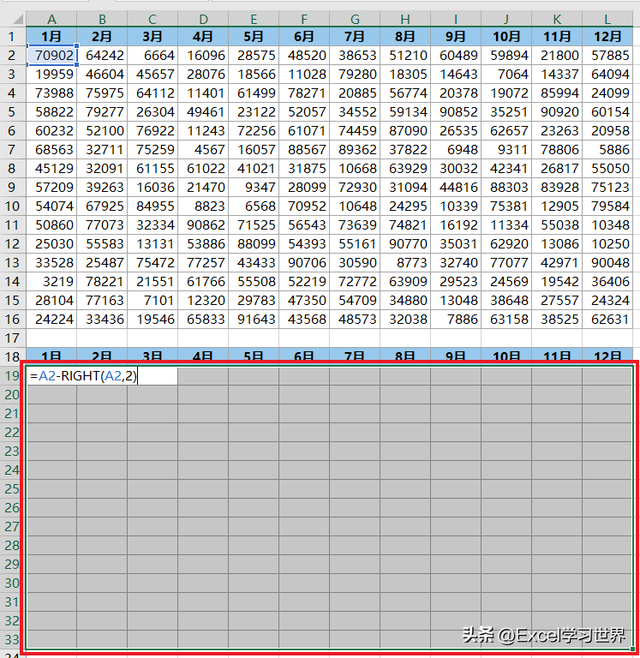Select row header 10
The image size is (640, 658).
(x=11, y=206)
